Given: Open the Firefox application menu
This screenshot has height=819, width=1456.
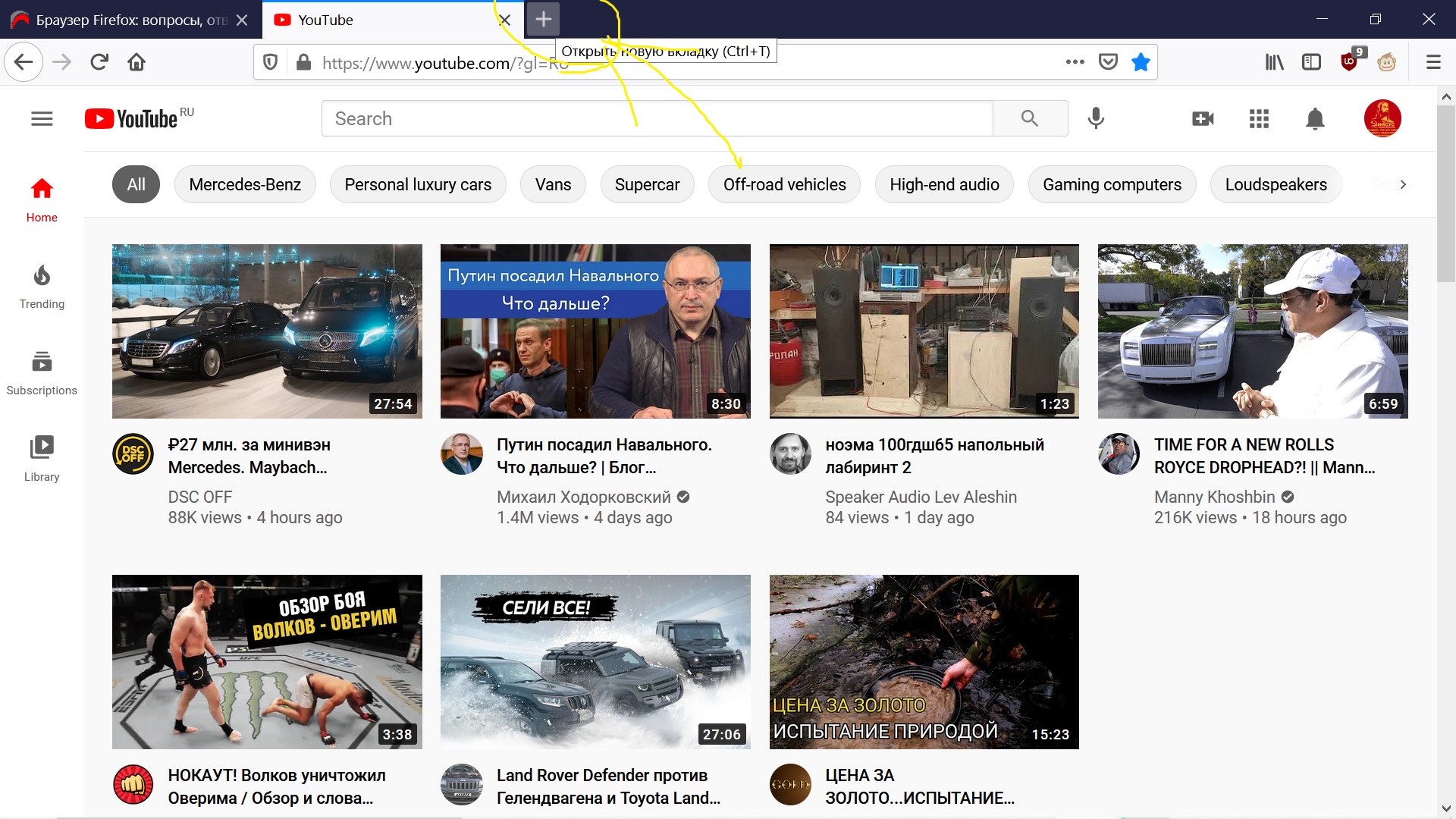Looking at the screenshot, I should [1432, 62].
